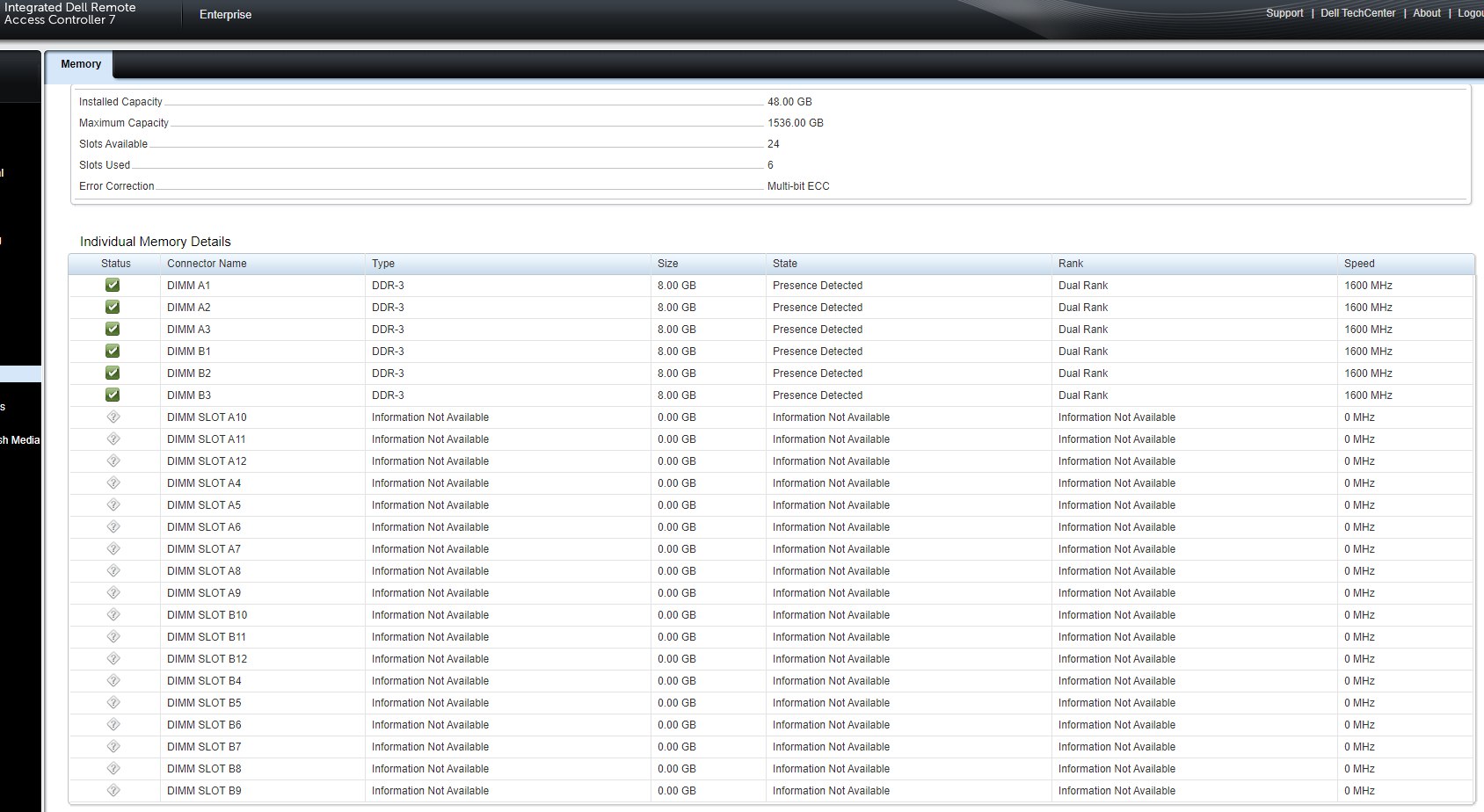This screenshot has height=812, width=1484.
Task: Click Slots Used value 6
Action: pos(770,165)
